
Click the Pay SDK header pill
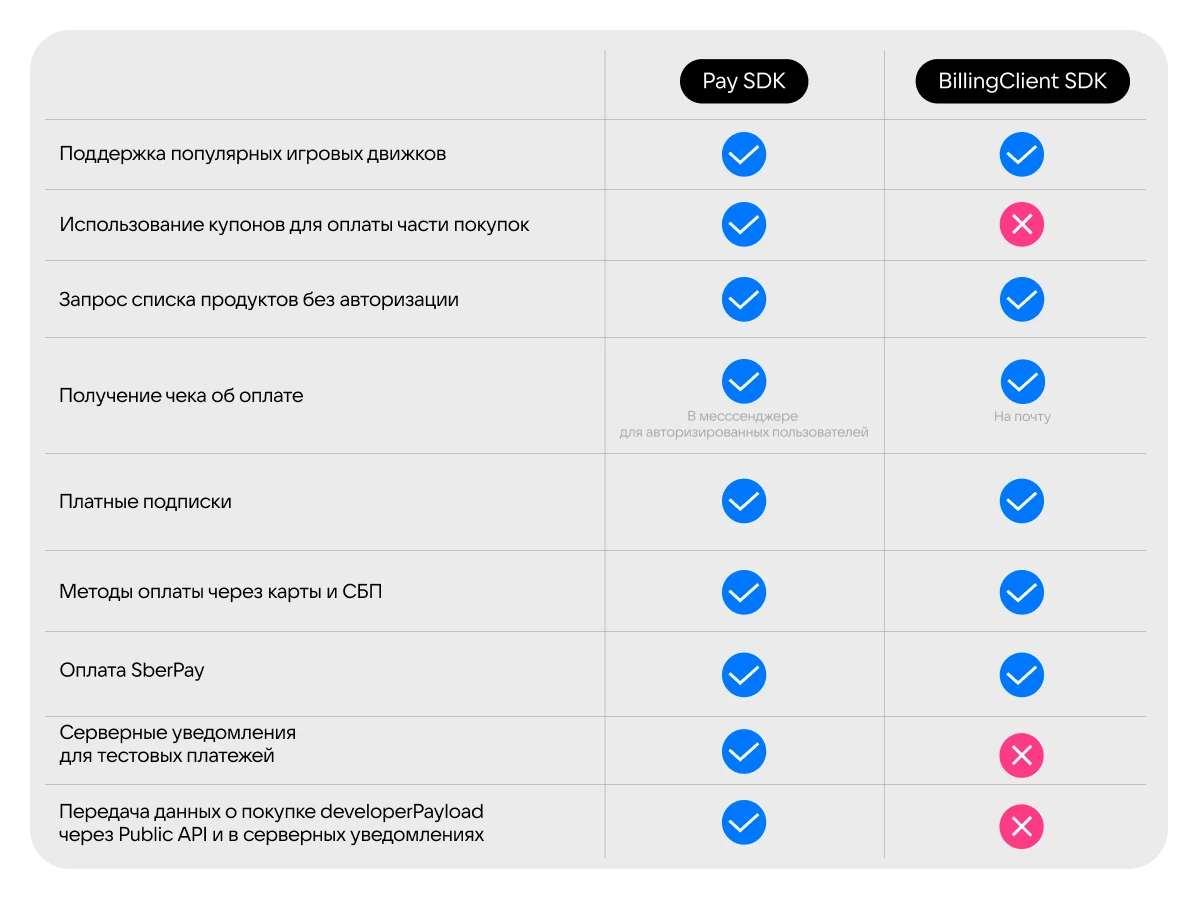point(744,82)
